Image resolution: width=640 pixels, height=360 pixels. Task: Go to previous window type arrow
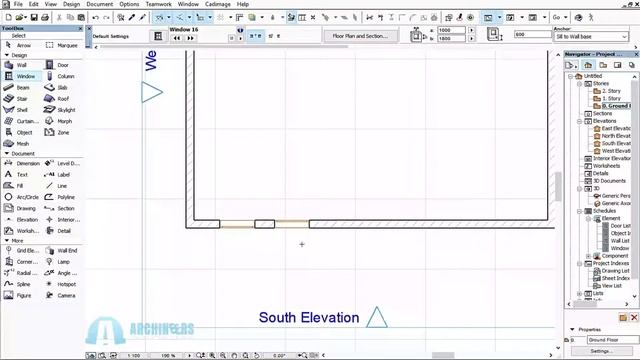coord(177,38)
